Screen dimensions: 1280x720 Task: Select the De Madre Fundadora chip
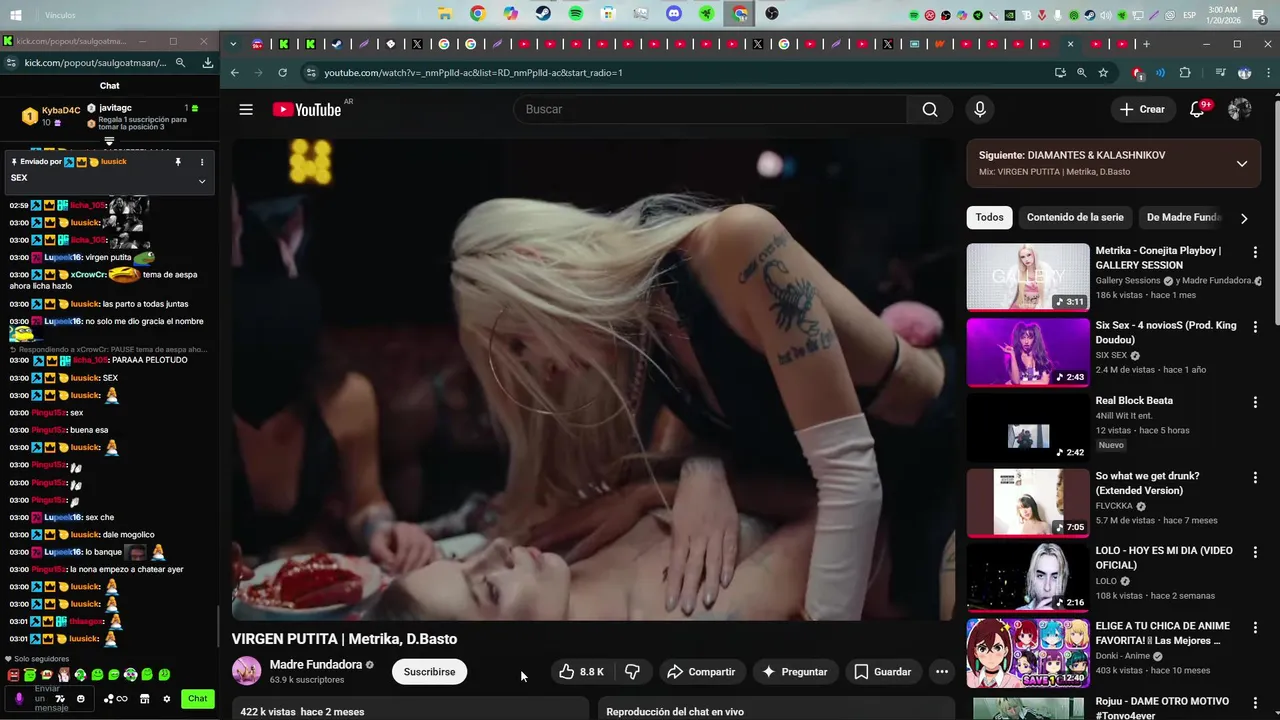[1184, 217]
